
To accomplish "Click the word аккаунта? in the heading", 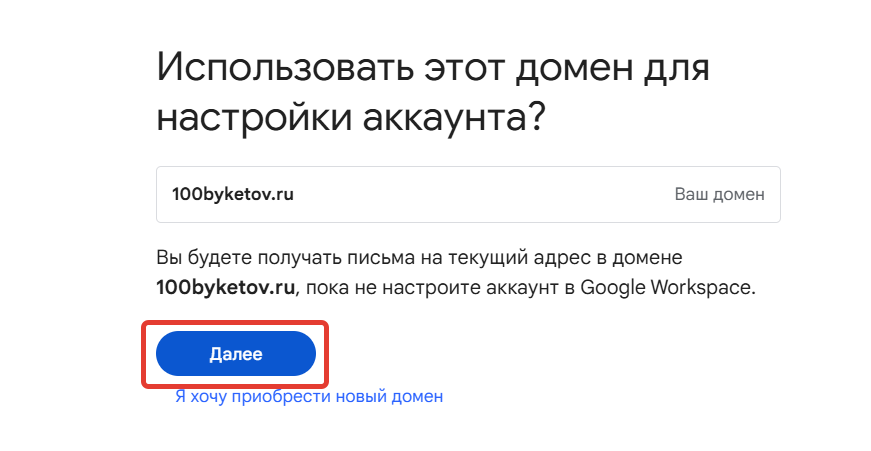I will pyautogui.click(x=452, y=118).
